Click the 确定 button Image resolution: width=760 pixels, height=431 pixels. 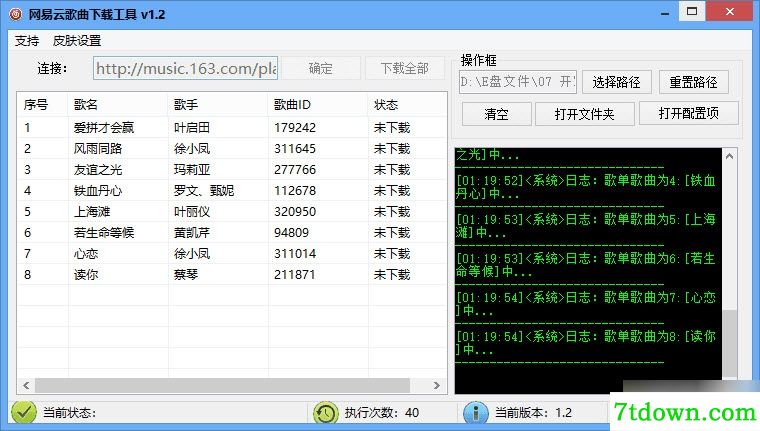pos(321,68)
